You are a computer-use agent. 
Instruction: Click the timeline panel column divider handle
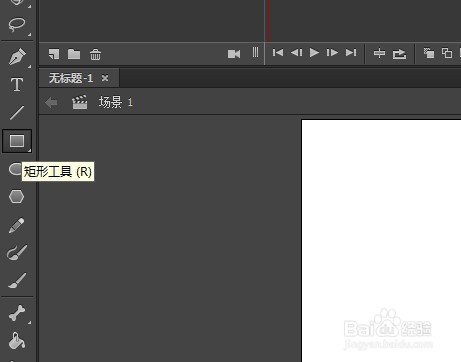(255, 52)
